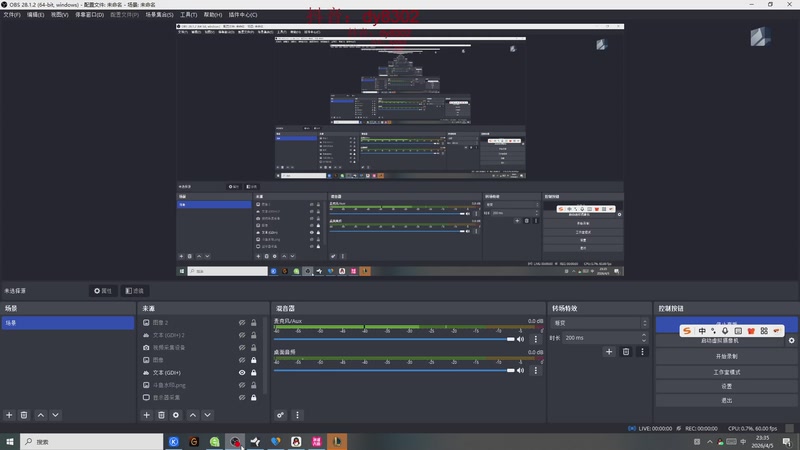This screenshot has height=450, width=800.
Task: Open the 停靠窗口(D) menu
Action: coord(89,15)
